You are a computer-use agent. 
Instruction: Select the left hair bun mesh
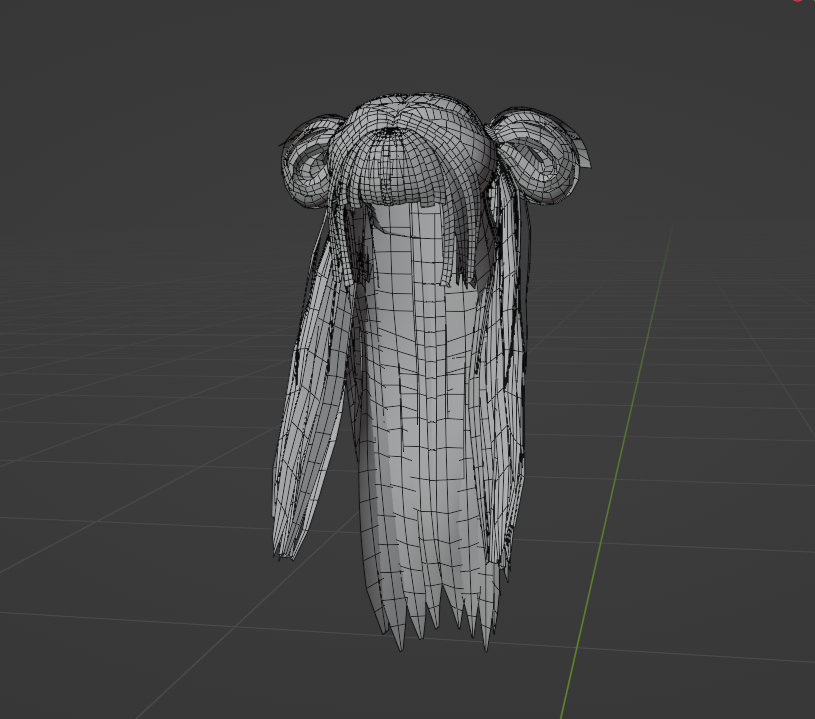tap(308, 161)
